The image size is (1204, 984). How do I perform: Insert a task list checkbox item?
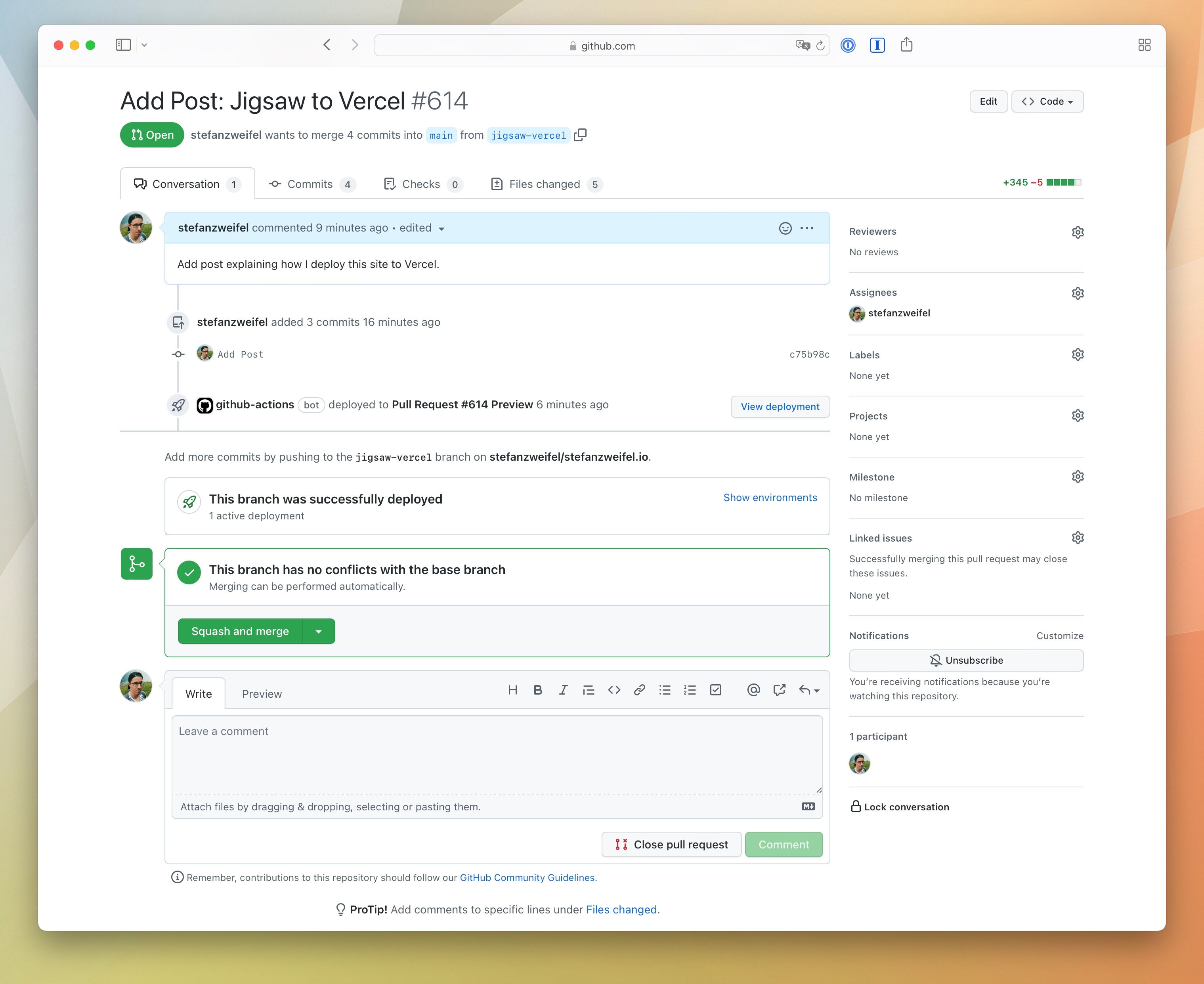pyautogui.click(x=715, y=690)
